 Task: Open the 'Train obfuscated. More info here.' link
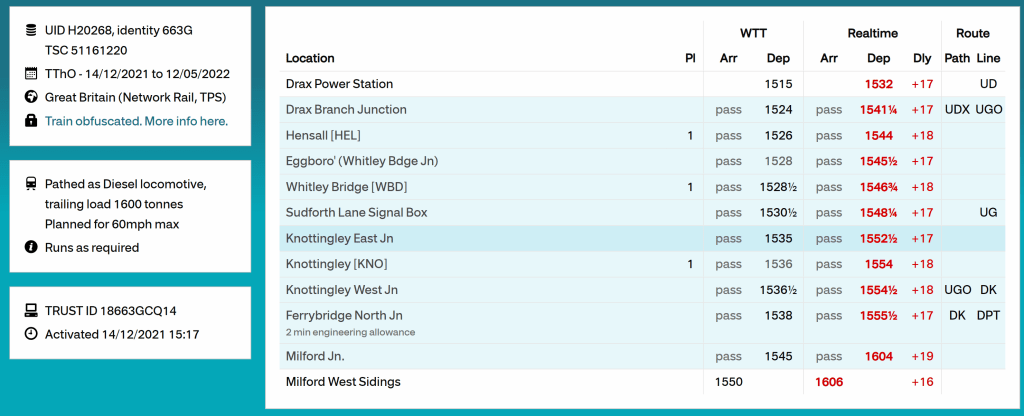tap(136, 121)
